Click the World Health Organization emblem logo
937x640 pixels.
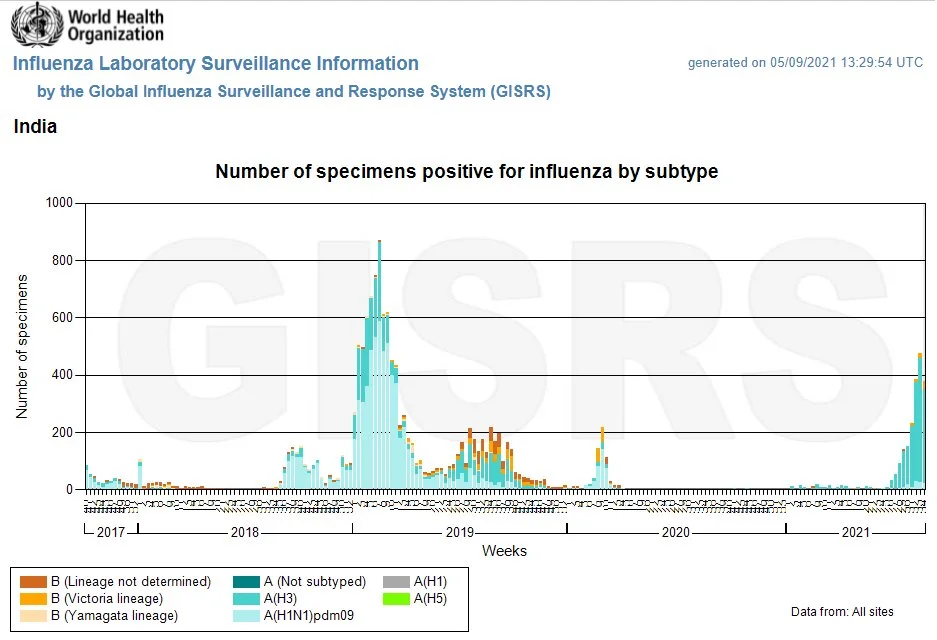(x=36, y=25)
